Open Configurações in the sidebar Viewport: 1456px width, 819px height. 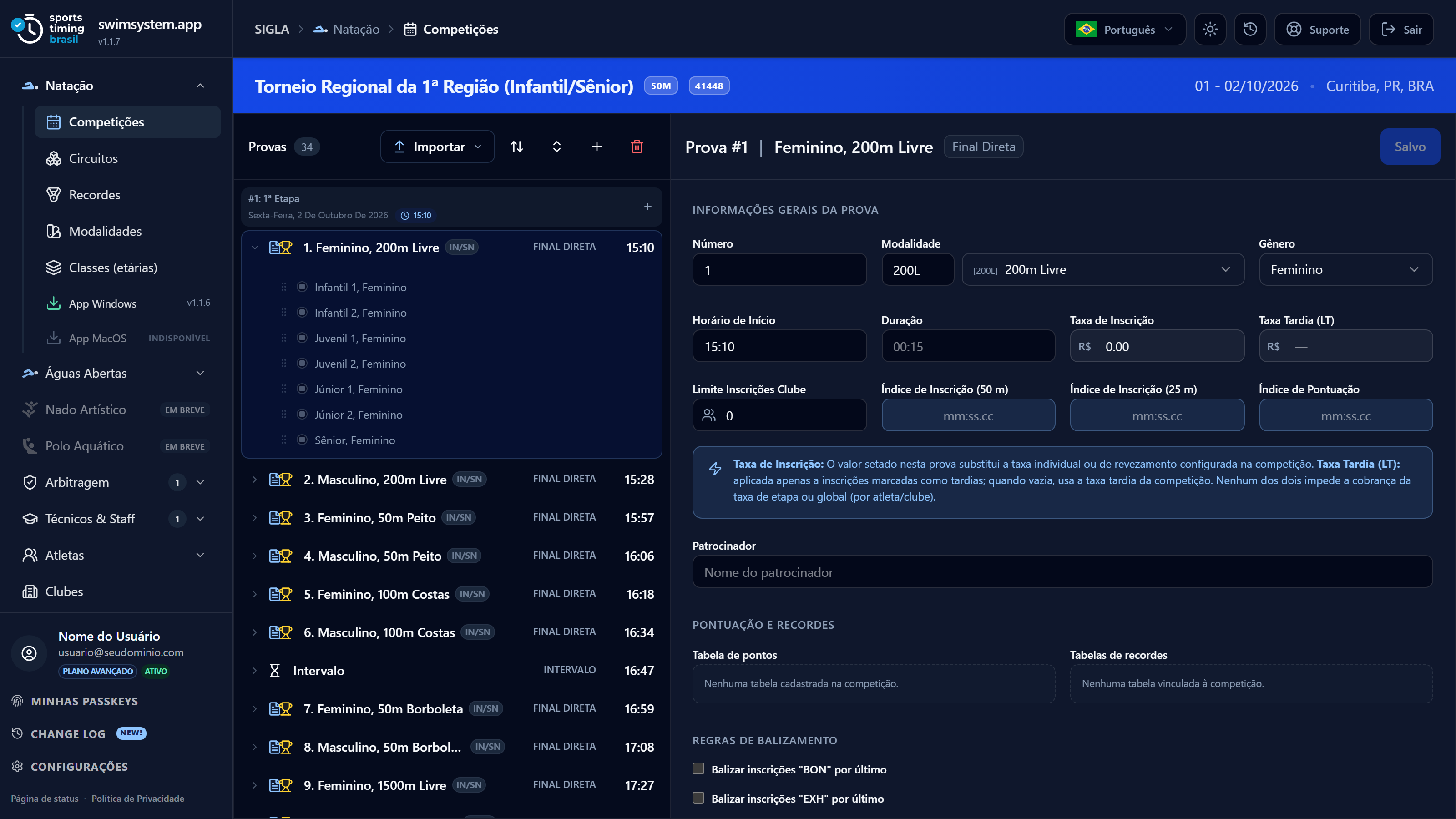[70, 766]
